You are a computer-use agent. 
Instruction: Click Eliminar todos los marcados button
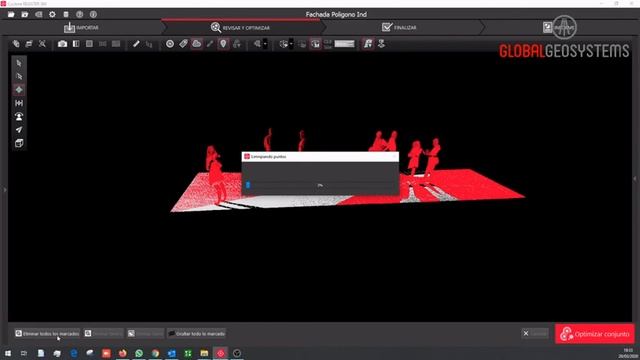point(47,333)
